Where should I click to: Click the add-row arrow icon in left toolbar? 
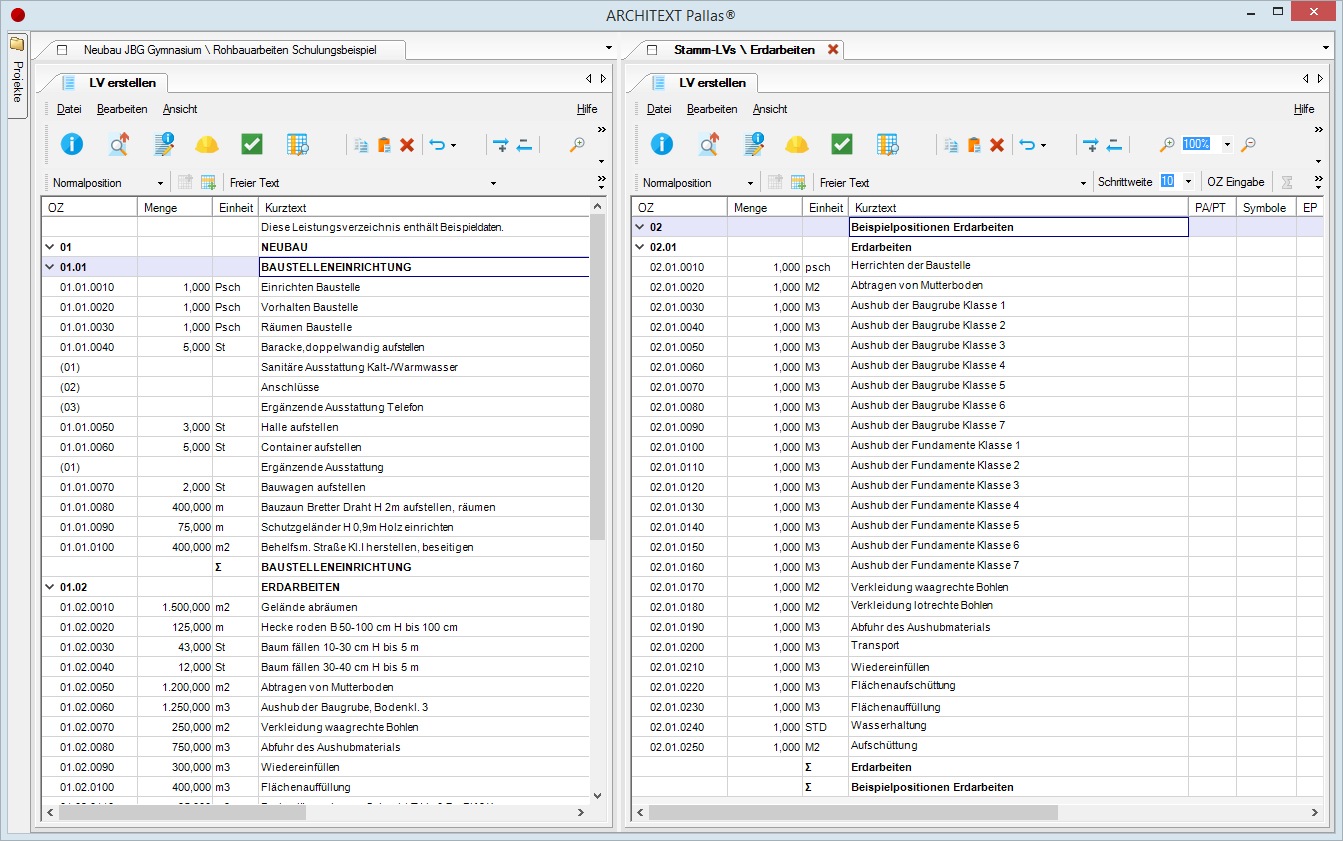tap(501, 145)
